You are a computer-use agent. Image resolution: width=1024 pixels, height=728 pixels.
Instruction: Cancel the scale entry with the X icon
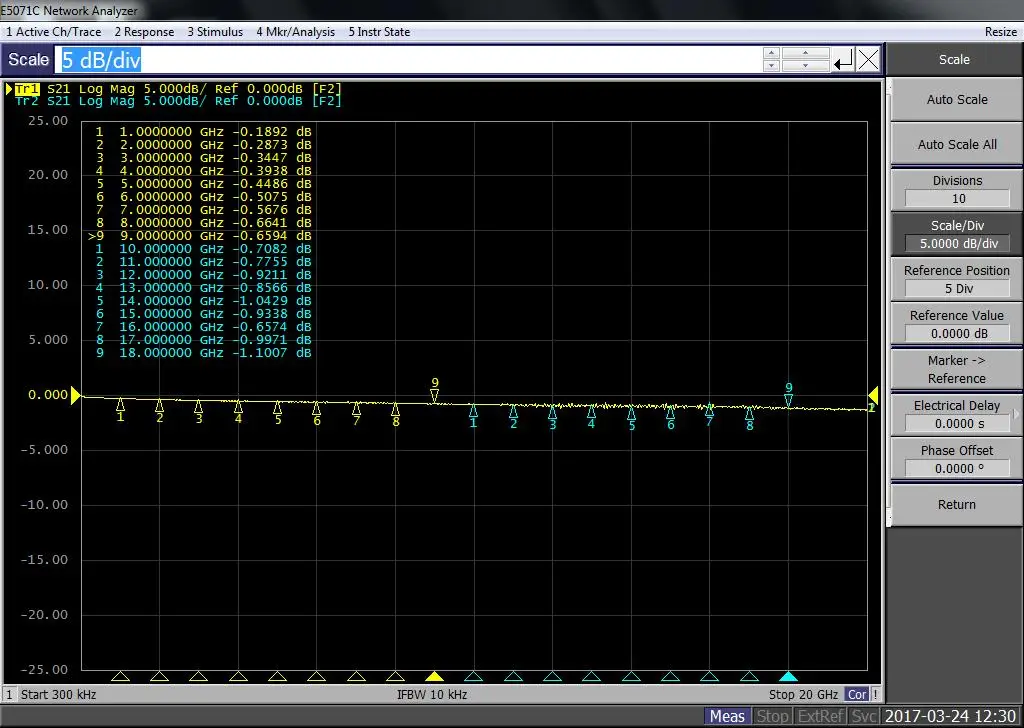[868, 60]
